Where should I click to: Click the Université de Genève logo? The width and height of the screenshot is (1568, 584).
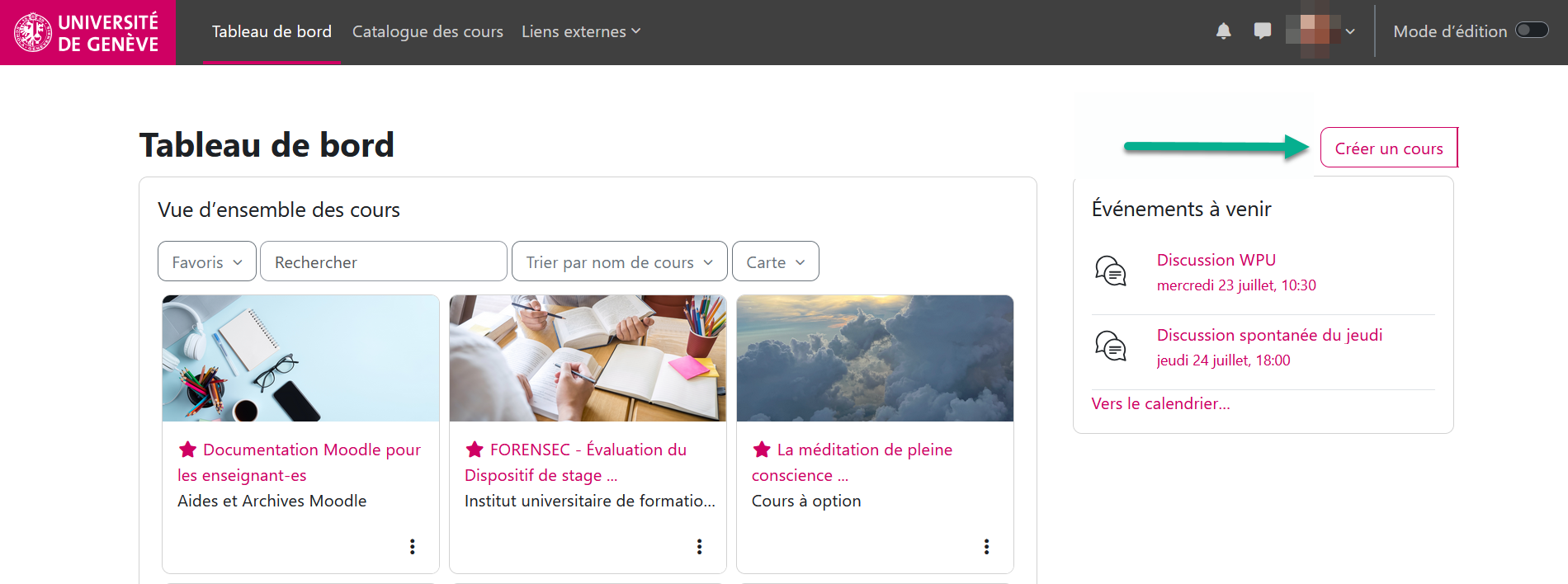coord(87,32)
